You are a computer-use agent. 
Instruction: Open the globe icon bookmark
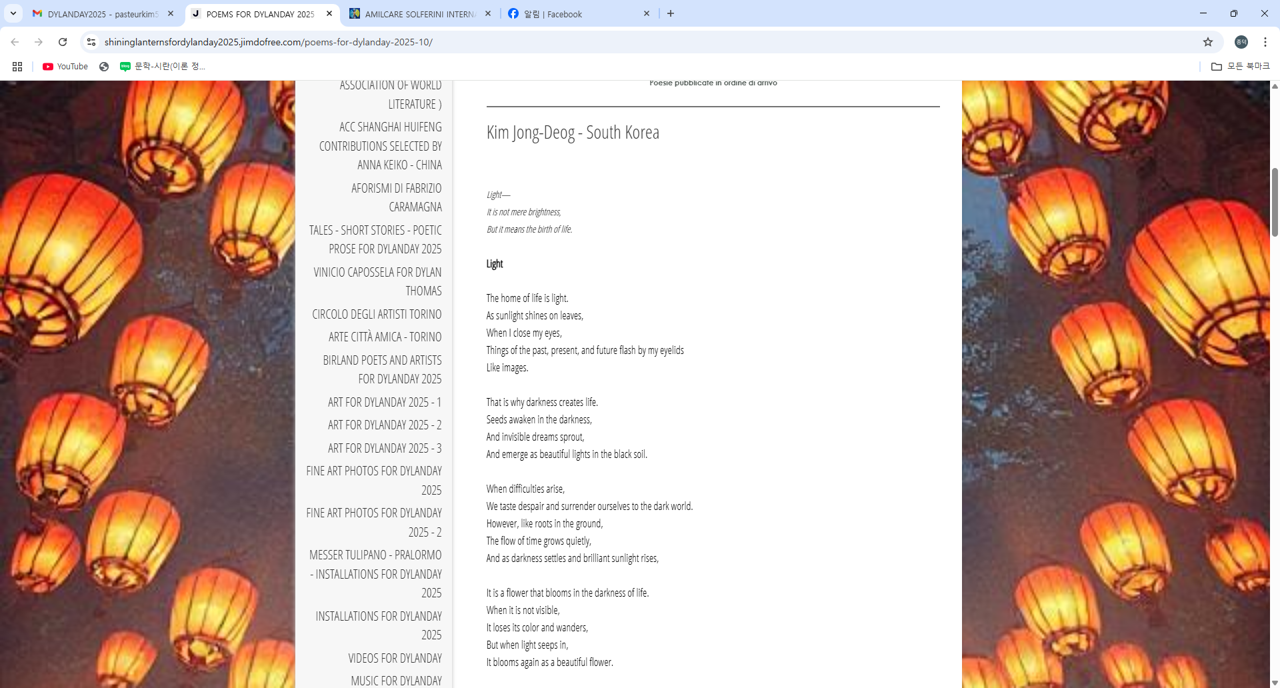tap(104, 66)
